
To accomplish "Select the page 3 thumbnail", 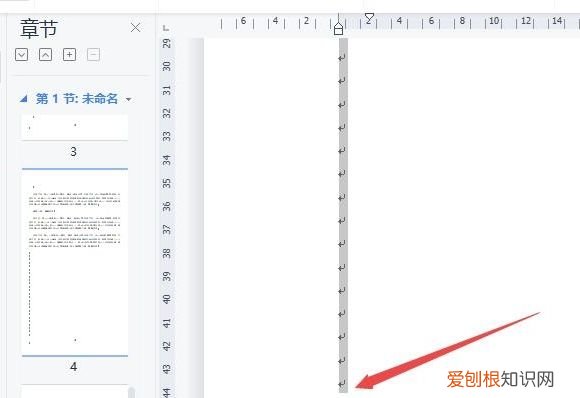I will pos(75,127).
